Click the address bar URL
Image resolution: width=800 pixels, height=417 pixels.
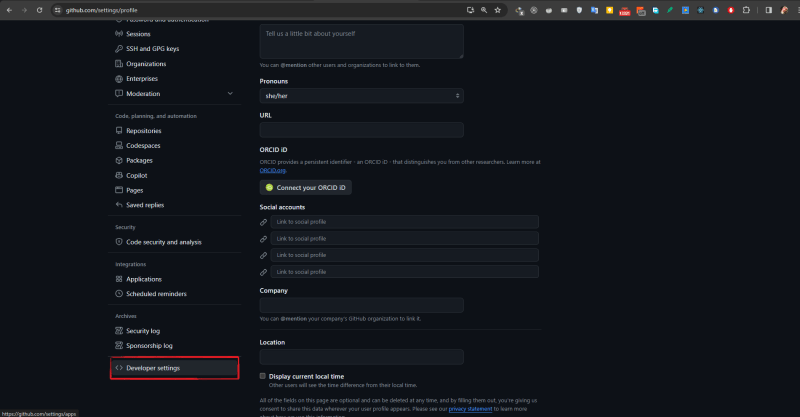tap(102, 10)
